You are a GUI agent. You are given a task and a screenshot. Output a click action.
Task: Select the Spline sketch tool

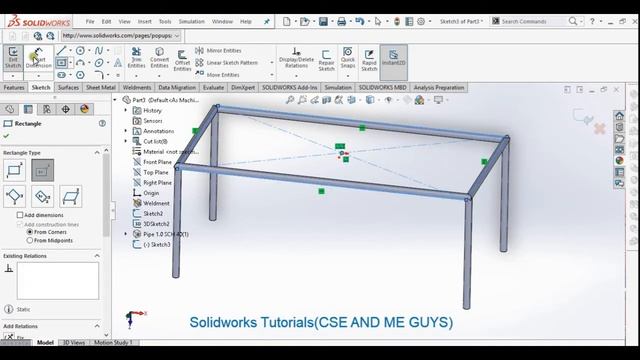coord(99,51)
